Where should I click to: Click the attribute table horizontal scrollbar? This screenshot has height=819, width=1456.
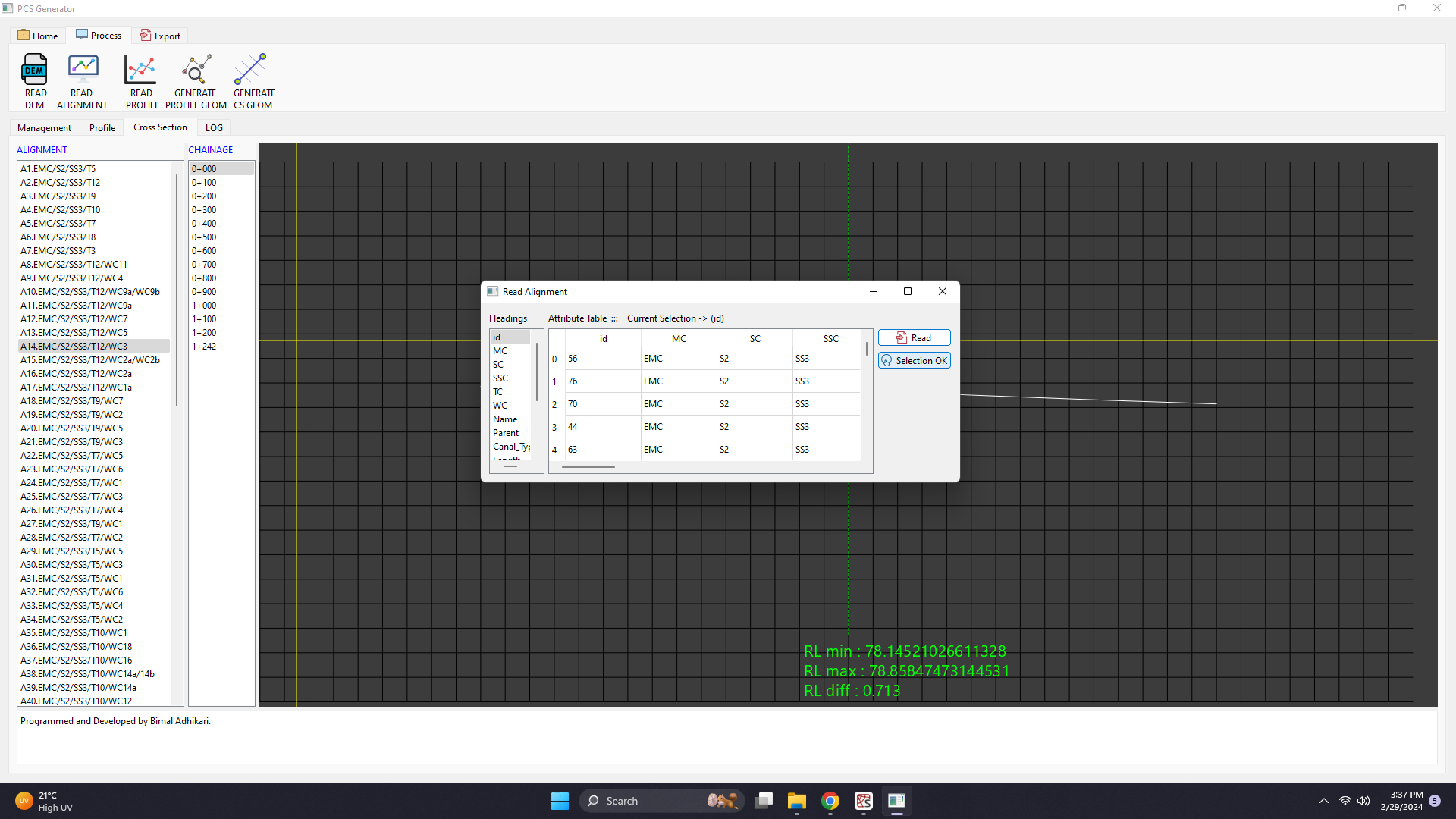coord(588,467)
